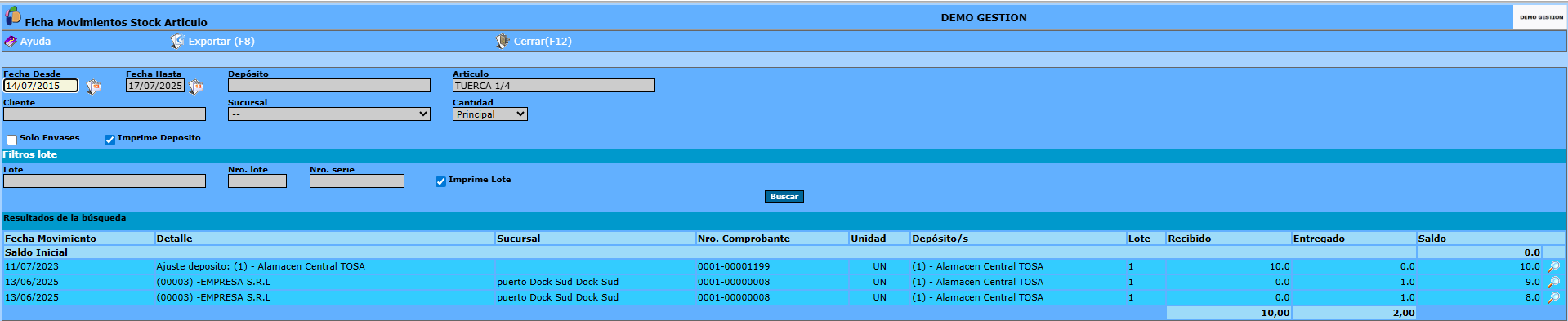Click the application logo icon by the title

point(13,16)
